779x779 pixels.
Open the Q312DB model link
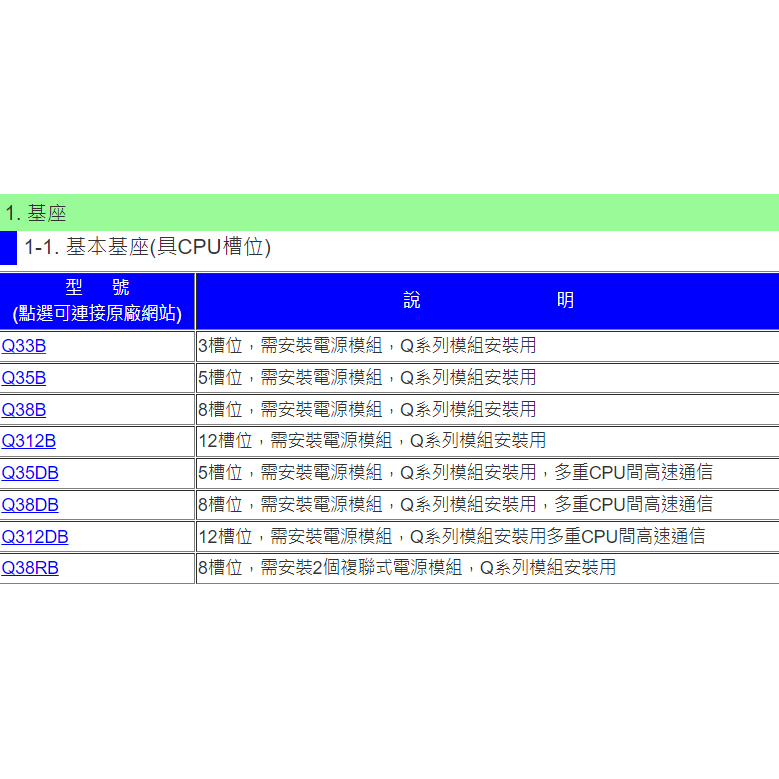(x=35, y=537)
